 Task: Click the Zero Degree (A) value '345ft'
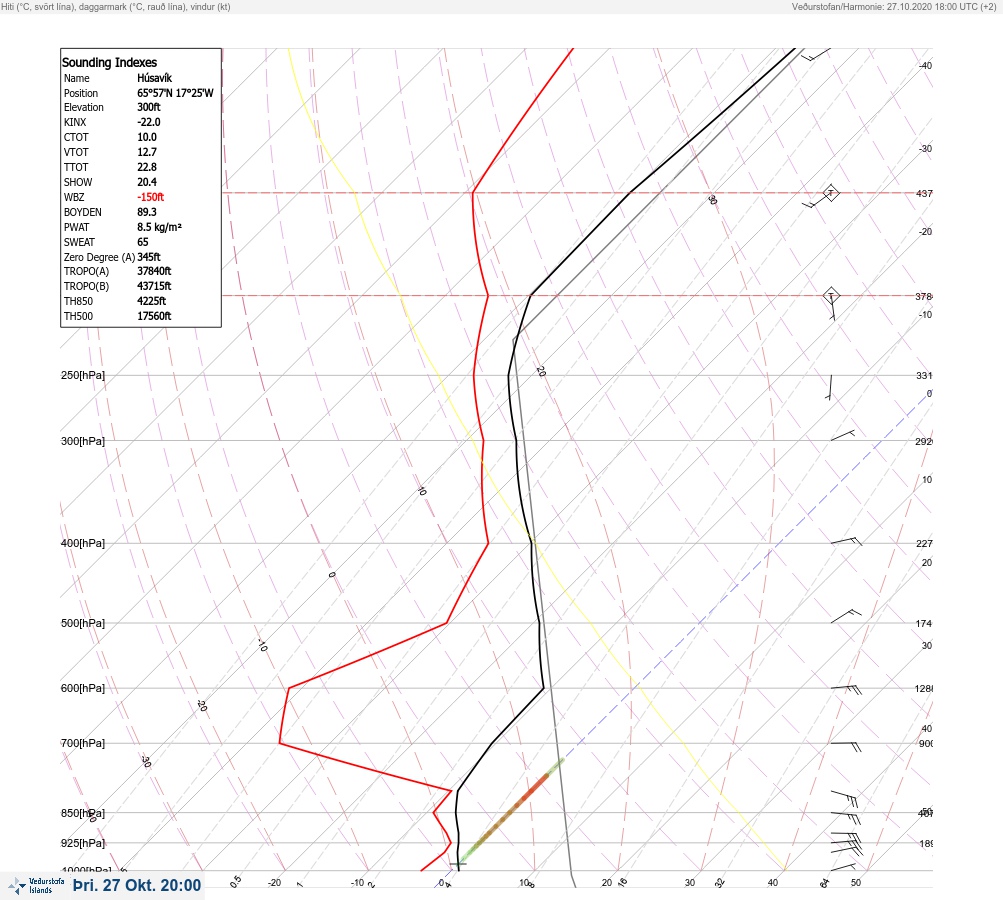pyautogui.click(x=148, y=257)
